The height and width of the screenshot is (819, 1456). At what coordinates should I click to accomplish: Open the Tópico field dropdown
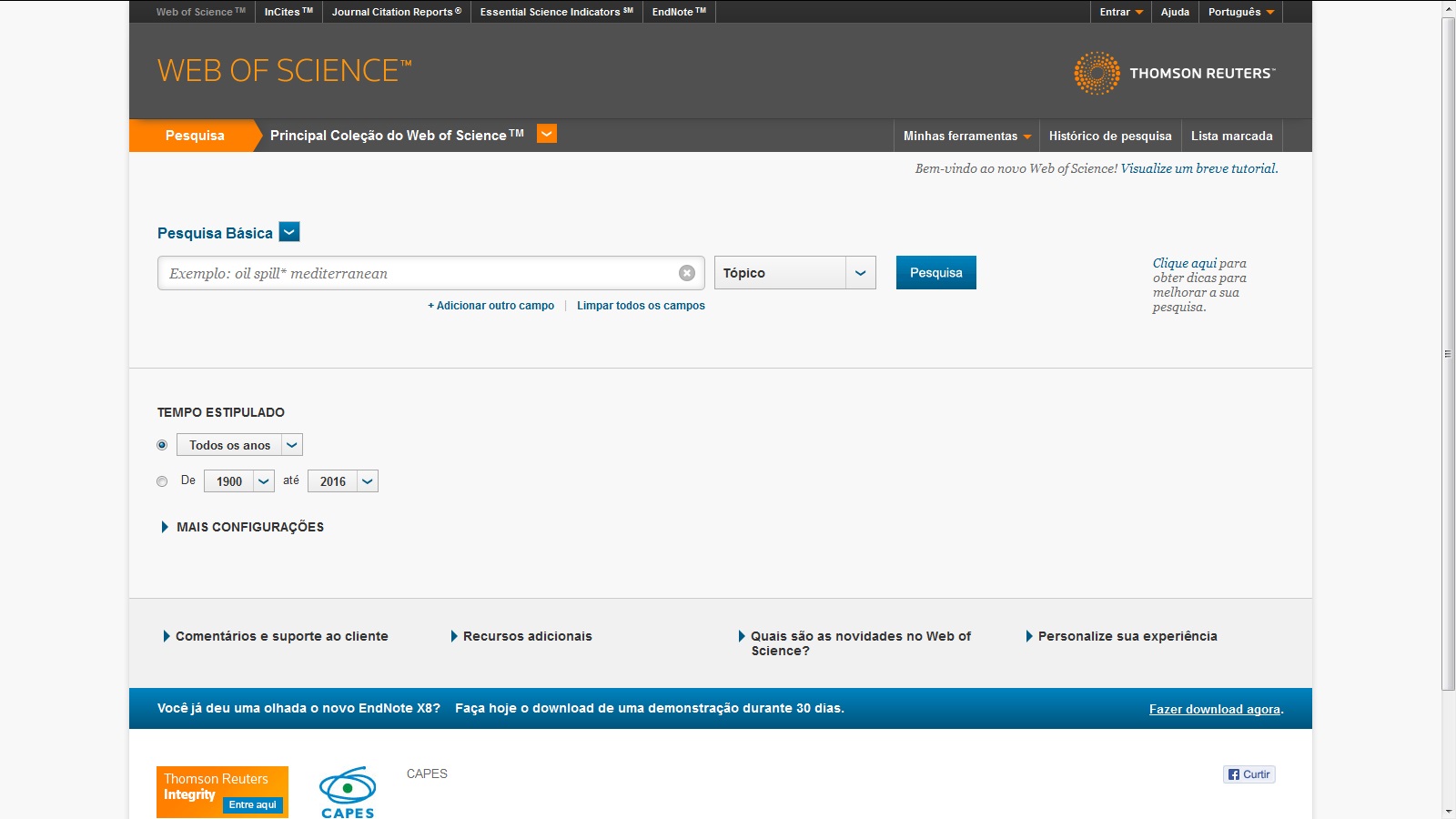click(795, 273)
